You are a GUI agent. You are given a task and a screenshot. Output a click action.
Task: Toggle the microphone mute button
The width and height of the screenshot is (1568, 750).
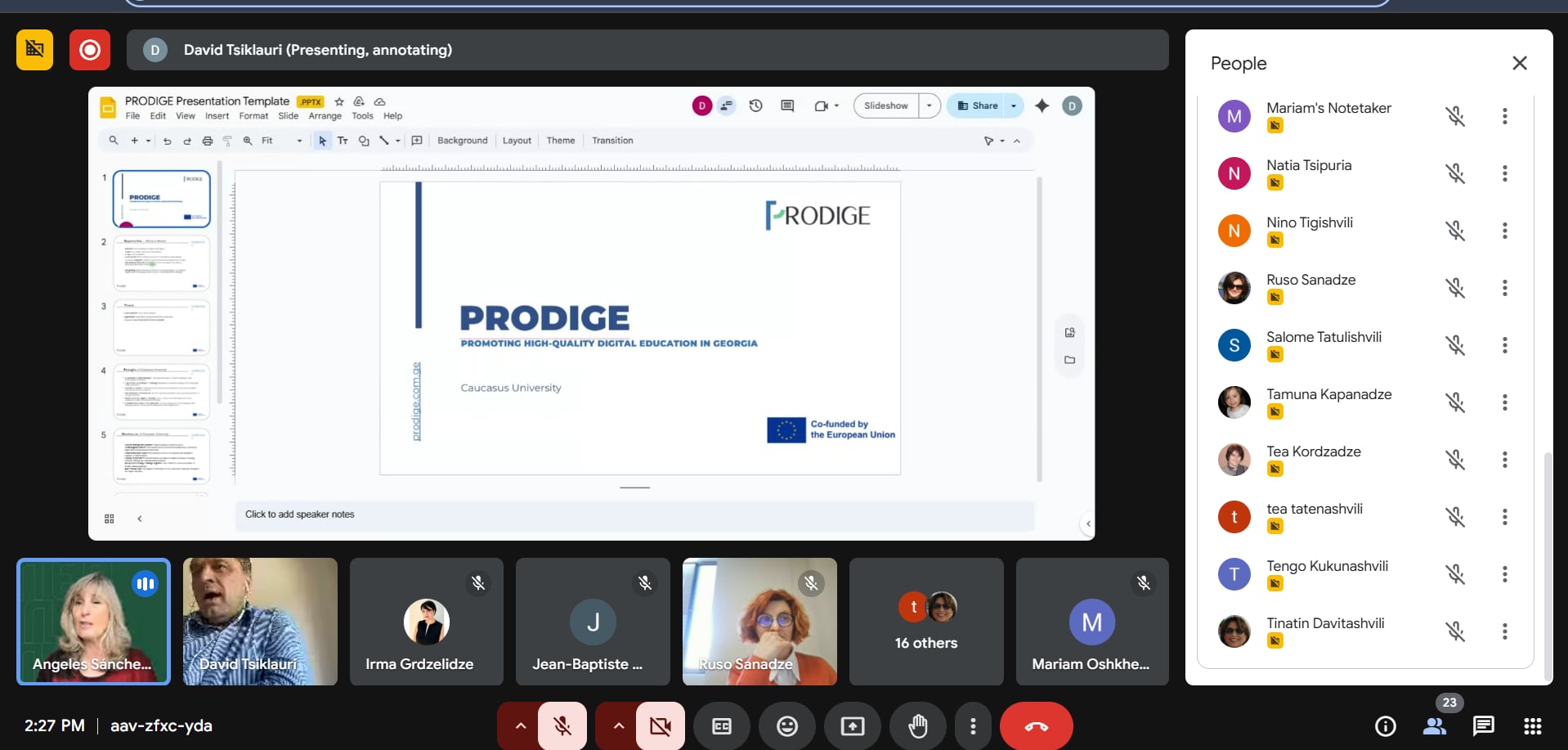[562, 726]
